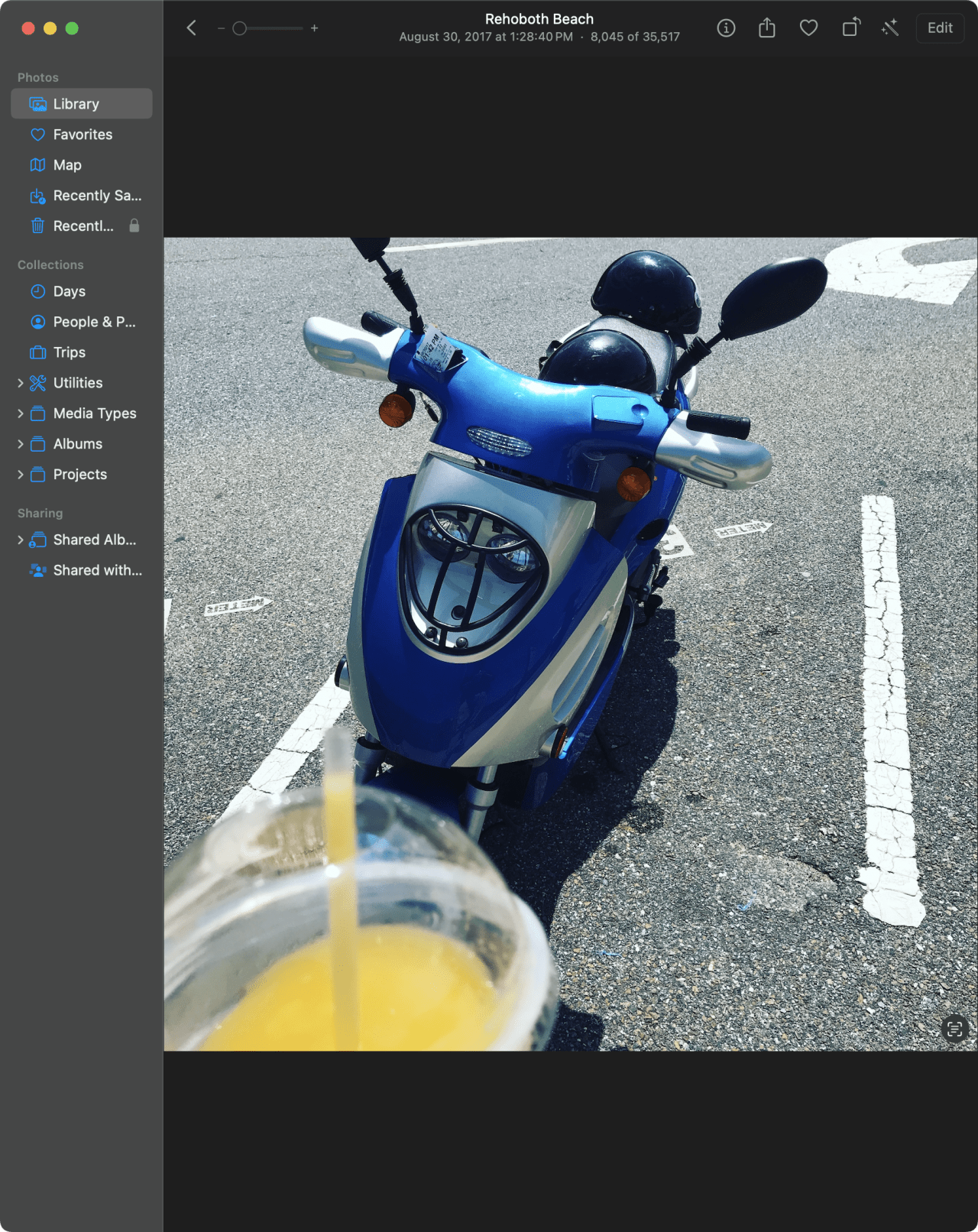
Task: Select Library in the sidebar
Action: point(82,104)
